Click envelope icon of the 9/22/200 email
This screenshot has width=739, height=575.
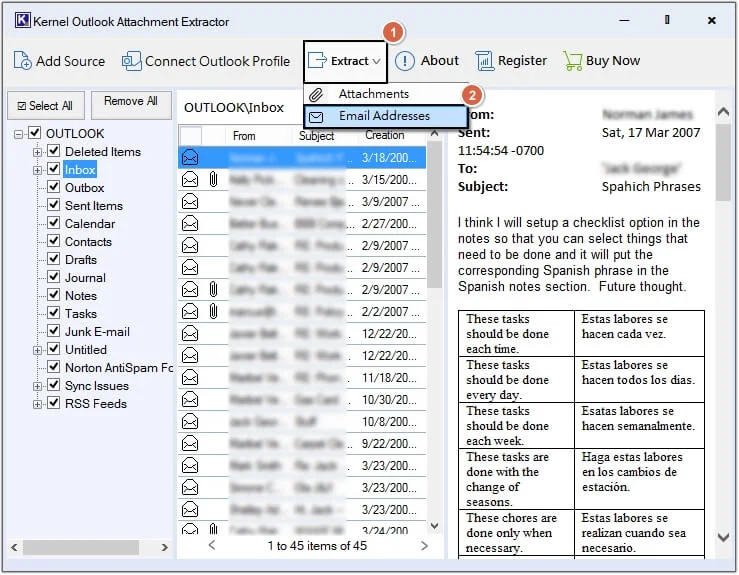coord(190,444)
